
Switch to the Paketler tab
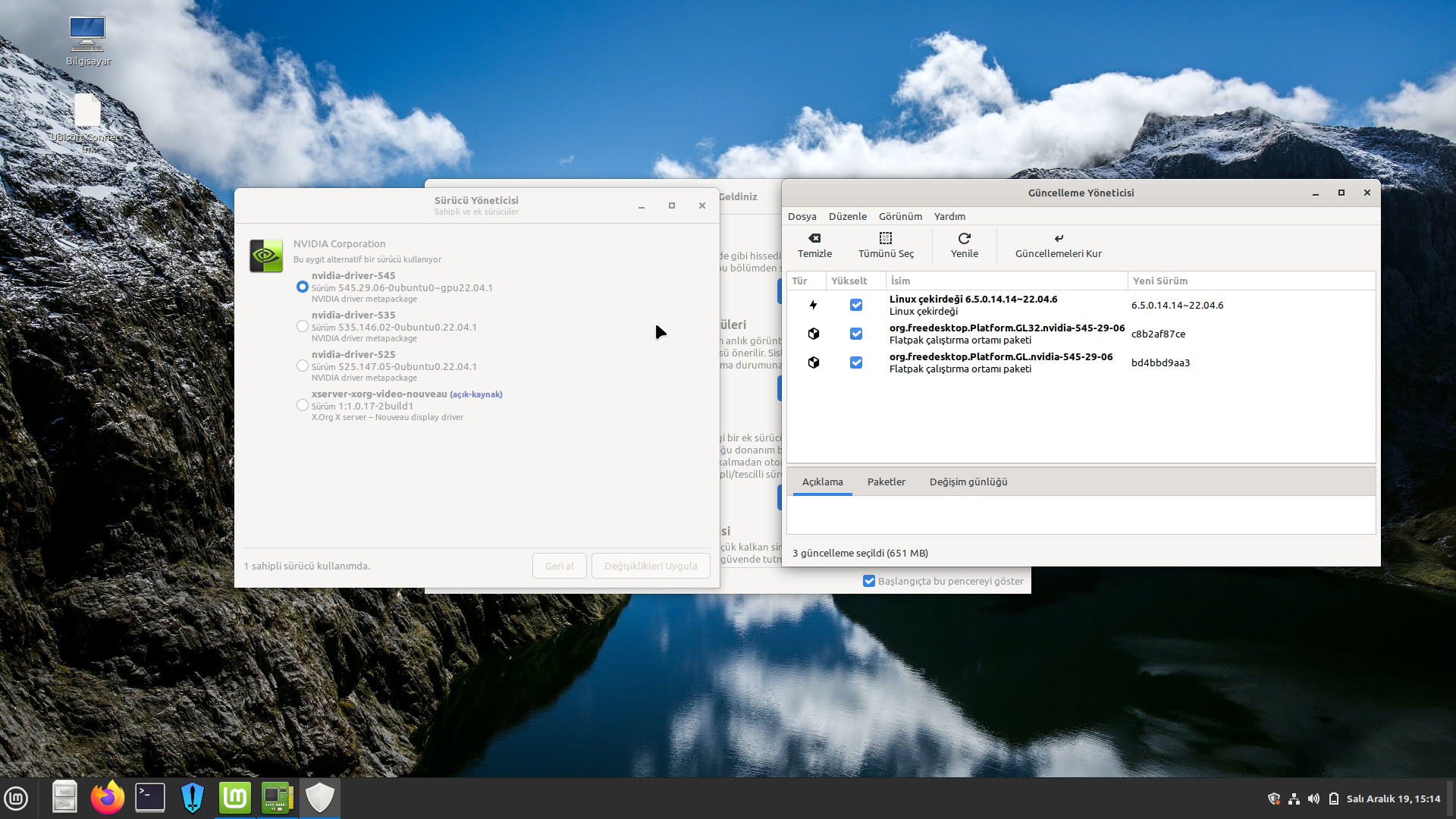click(886, 482)
